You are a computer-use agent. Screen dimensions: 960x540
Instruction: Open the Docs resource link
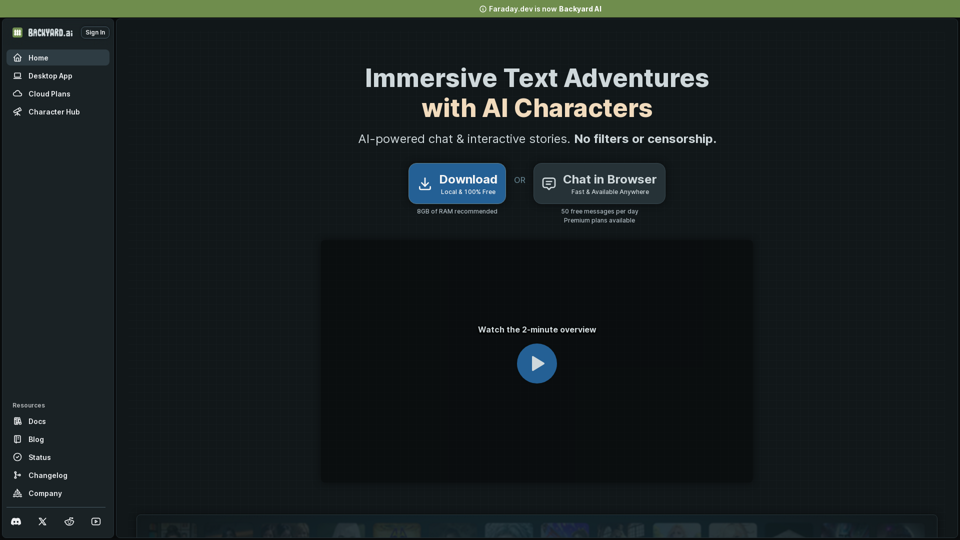58,421
